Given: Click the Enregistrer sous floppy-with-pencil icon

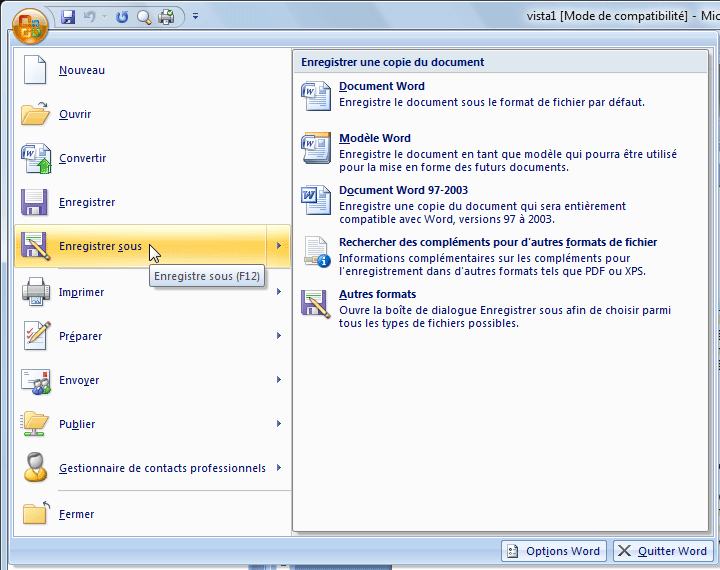Looking at the screenshot, I should point(36,246).
